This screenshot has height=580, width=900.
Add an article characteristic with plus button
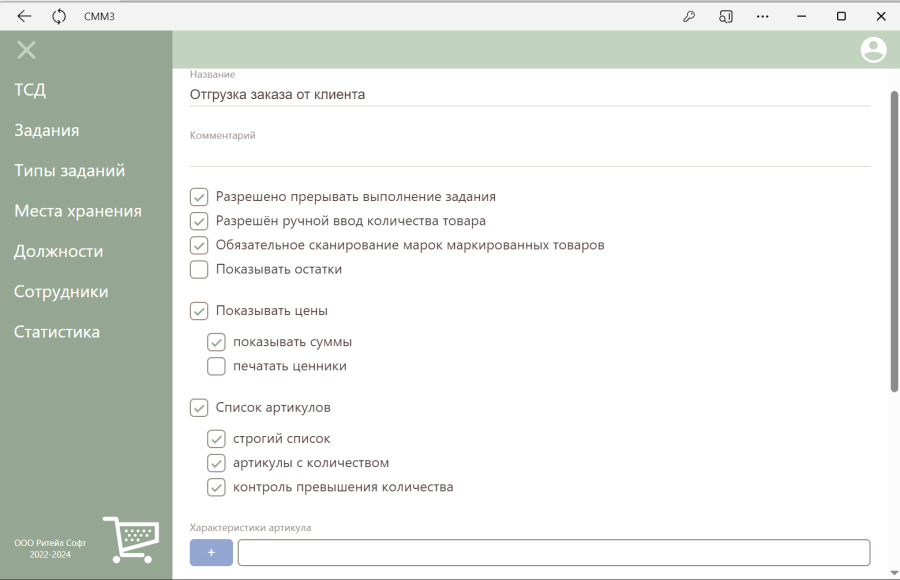point(211,552)
